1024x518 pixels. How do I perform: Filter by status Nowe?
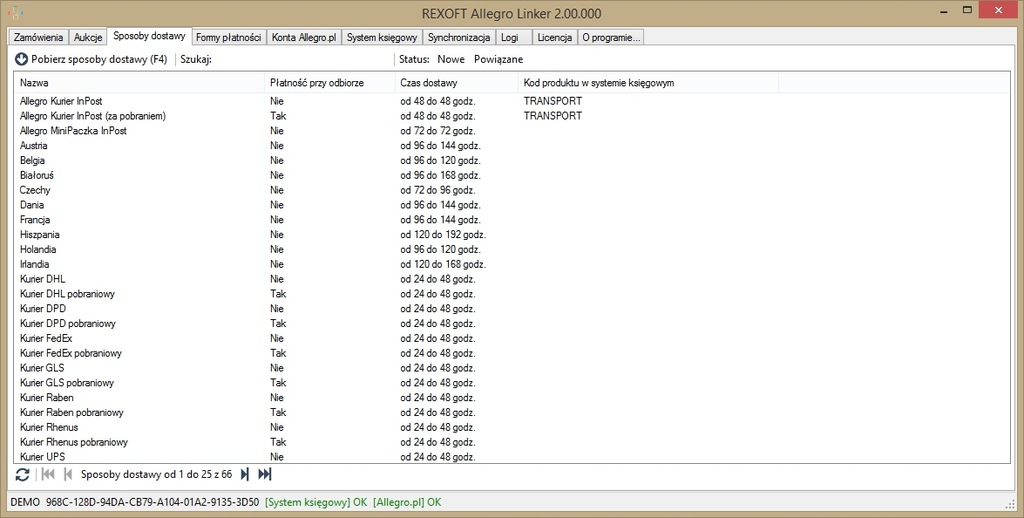[451, 59]
